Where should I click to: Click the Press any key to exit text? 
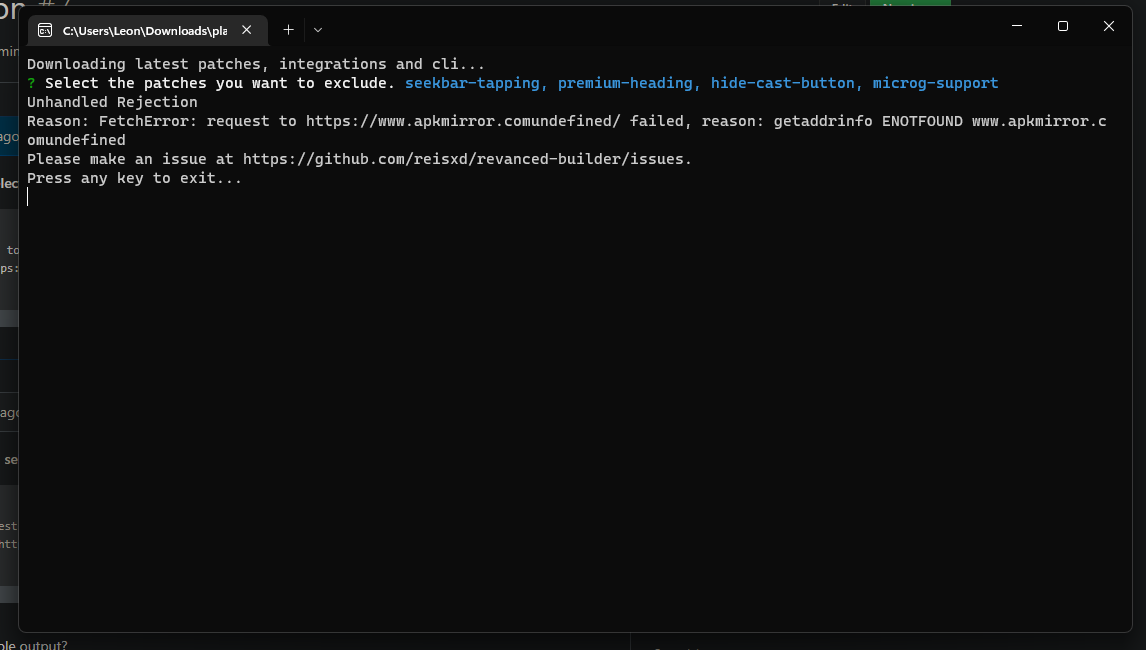133,177
